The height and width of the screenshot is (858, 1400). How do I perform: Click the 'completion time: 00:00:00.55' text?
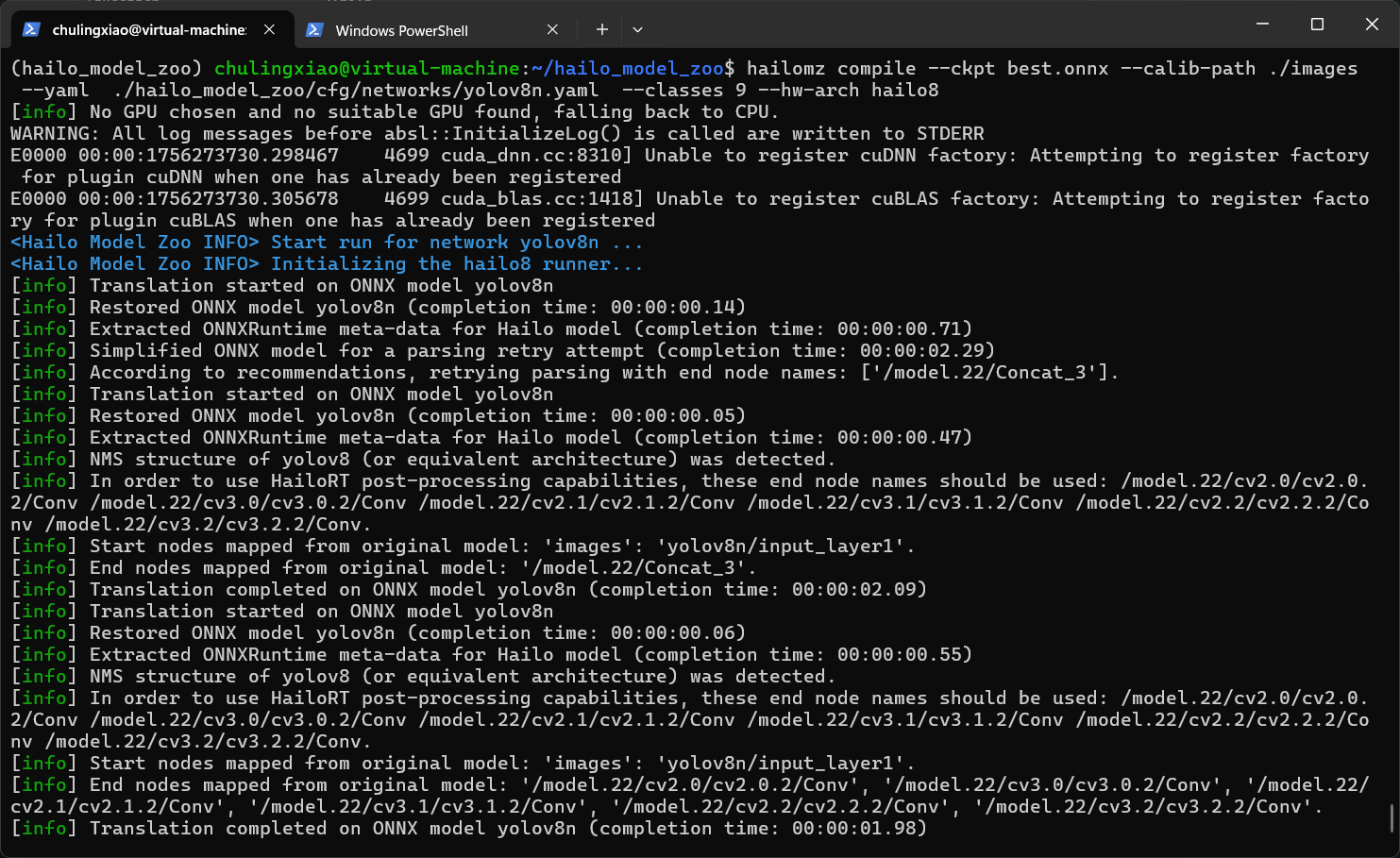(802, 654)
